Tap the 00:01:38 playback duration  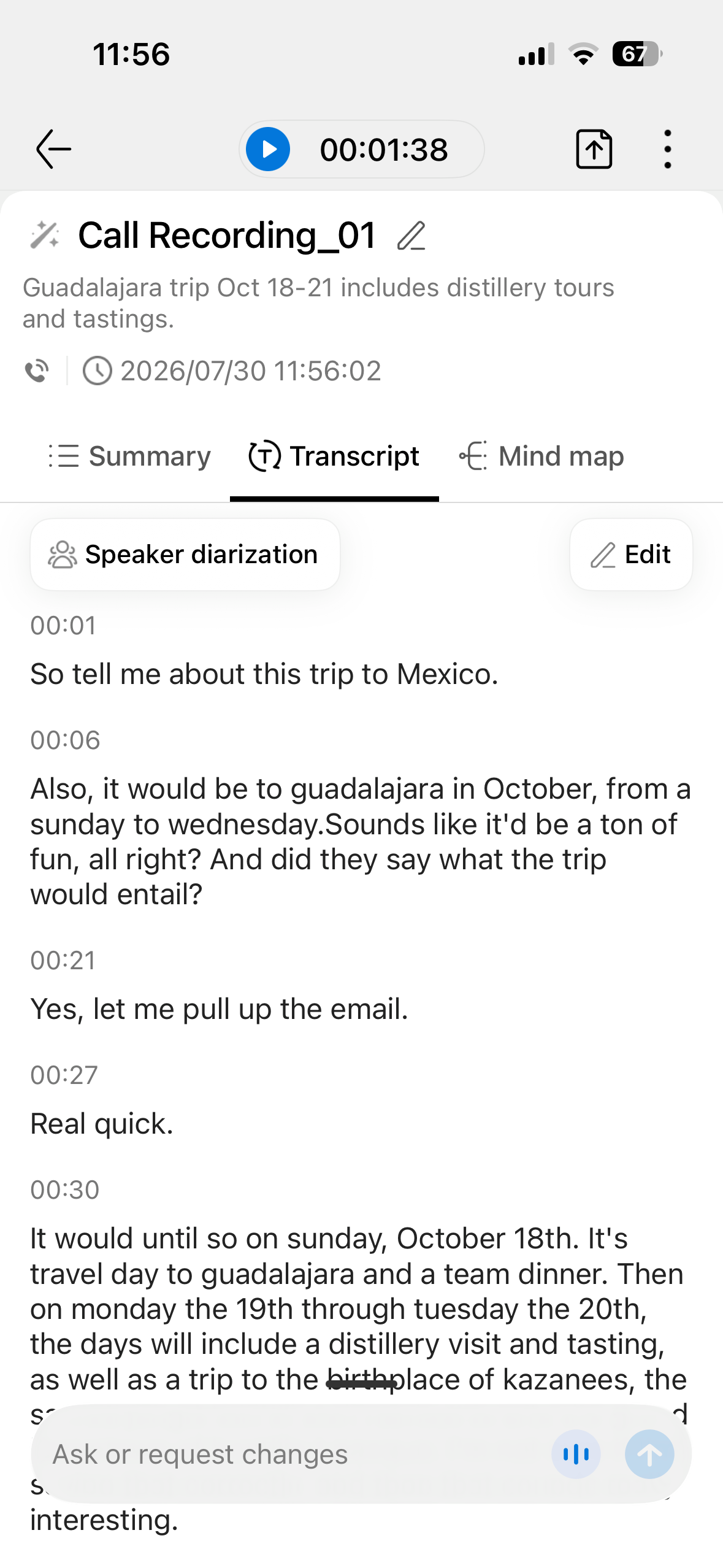[384, 150]
